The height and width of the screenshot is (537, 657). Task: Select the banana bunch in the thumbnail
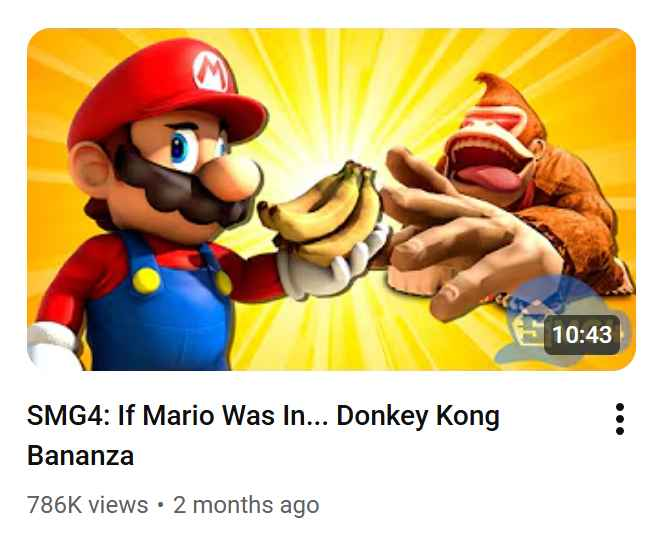coord(321,212)
